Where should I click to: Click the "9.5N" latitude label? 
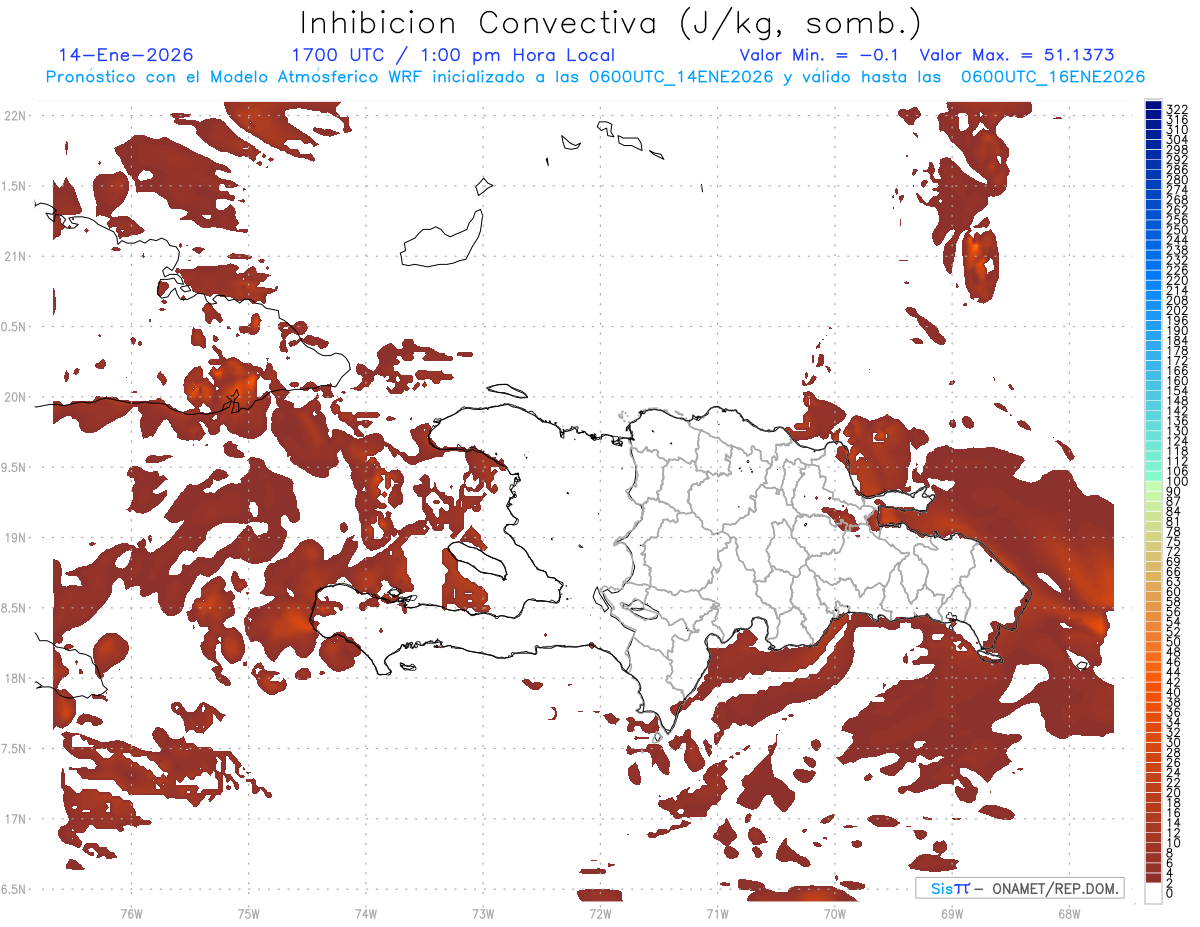(x=15, y=467)
